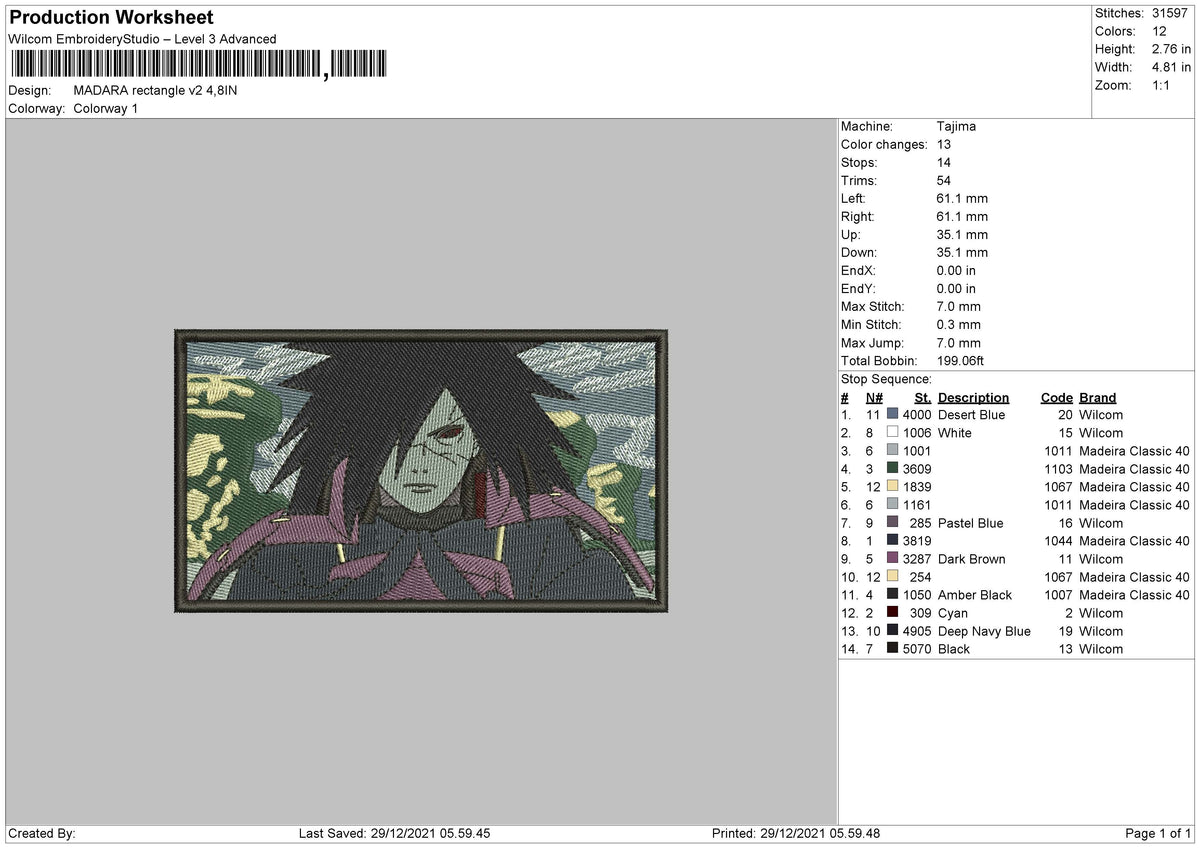Click the Code column header

tap(1056, 397)
